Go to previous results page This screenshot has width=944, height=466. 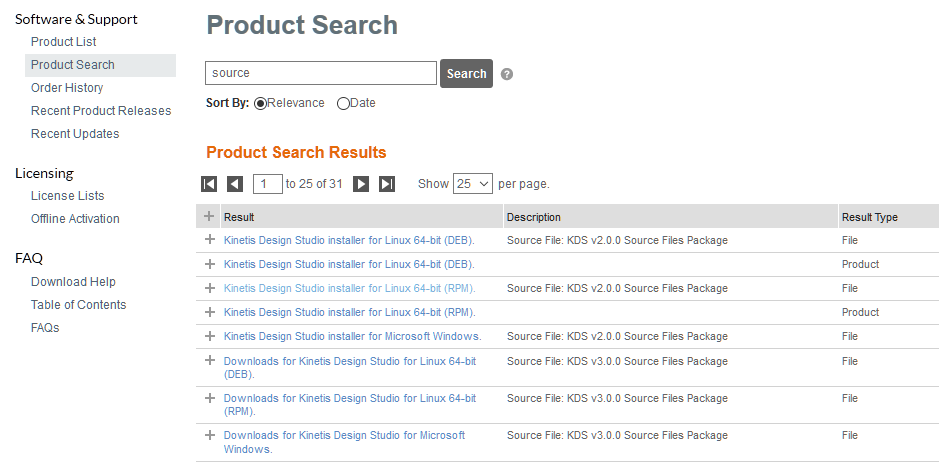pyautogui.click(x=235, y=184)
